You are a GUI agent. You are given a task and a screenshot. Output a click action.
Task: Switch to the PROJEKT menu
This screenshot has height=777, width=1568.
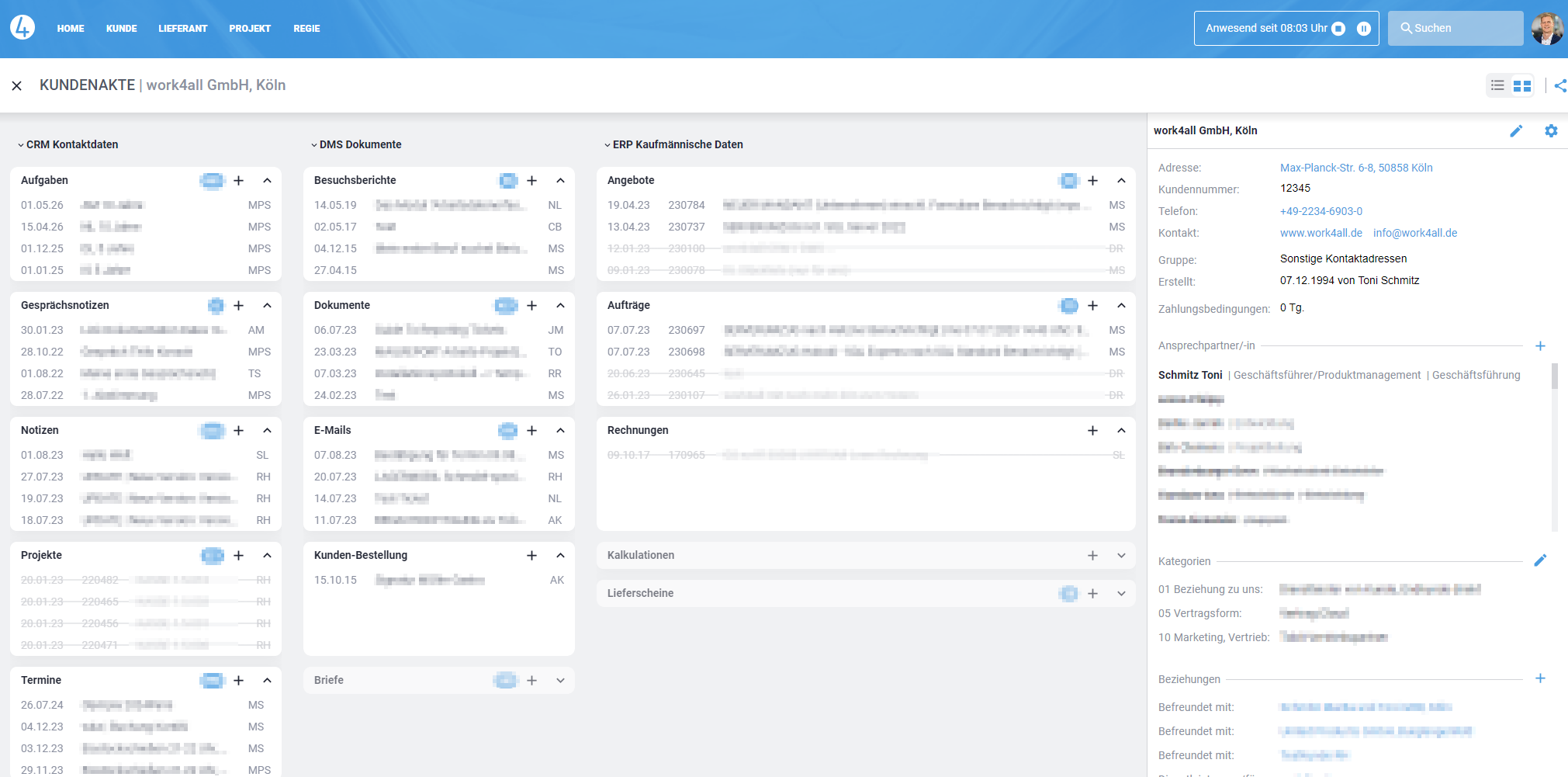click(x=250, y=28)
